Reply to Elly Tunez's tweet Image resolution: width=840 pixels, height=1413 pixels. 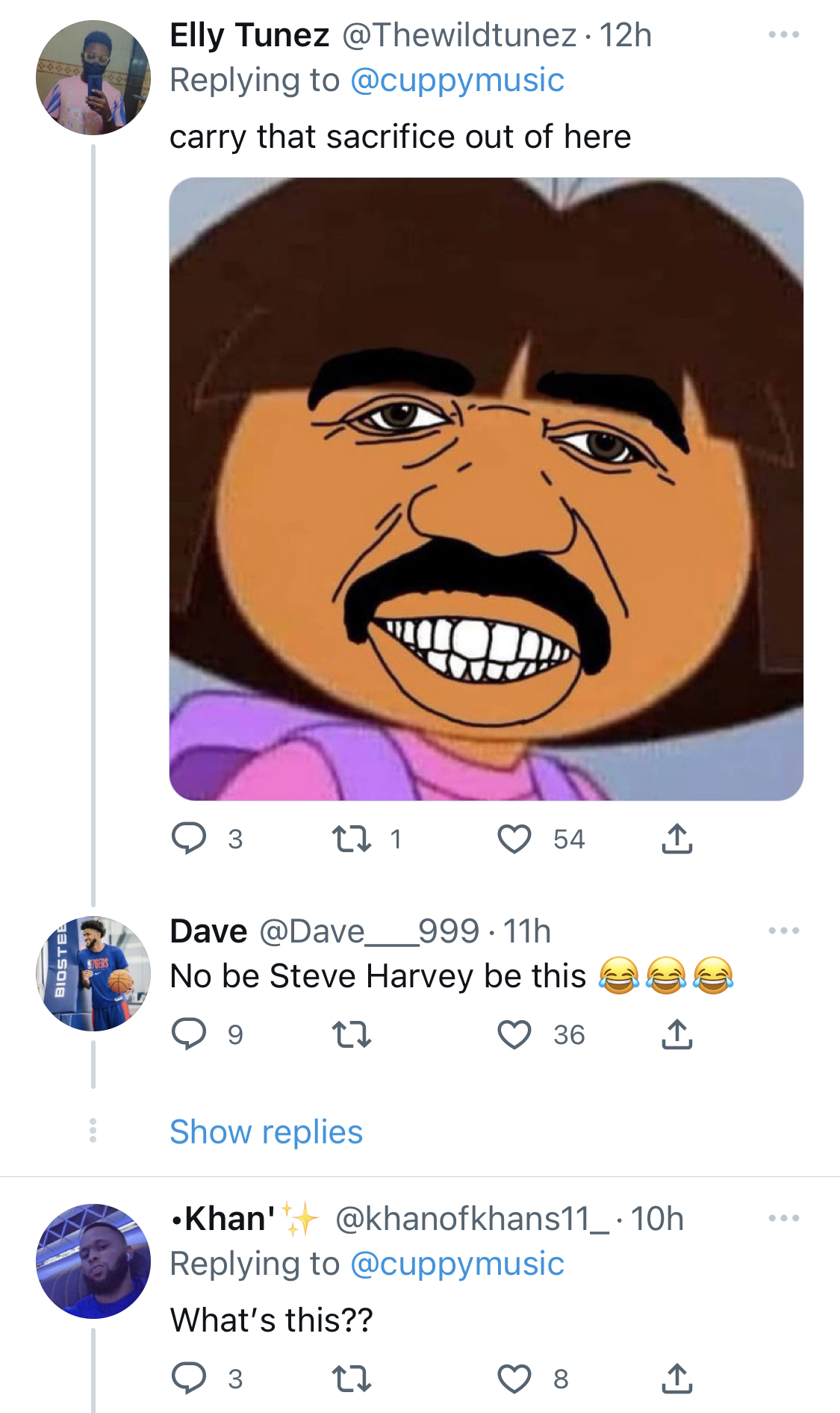pyautogui.click(x=189, y=839)
